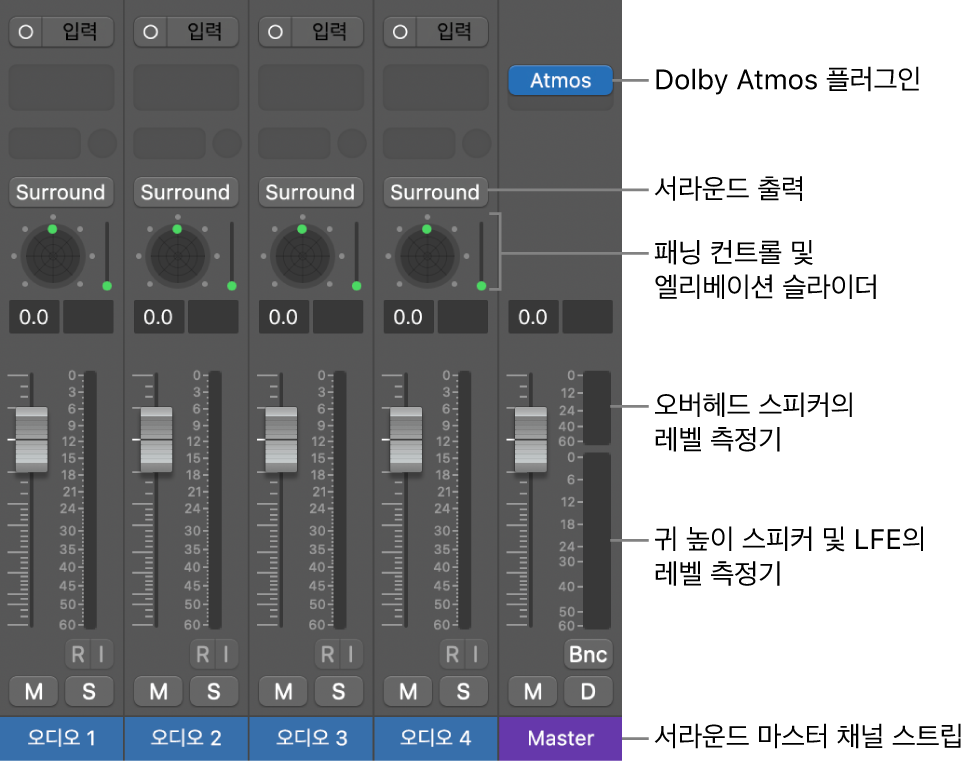Click elevation slider on 오디오 2
This screenshot has width=971, height=761.
click(232, 255)
